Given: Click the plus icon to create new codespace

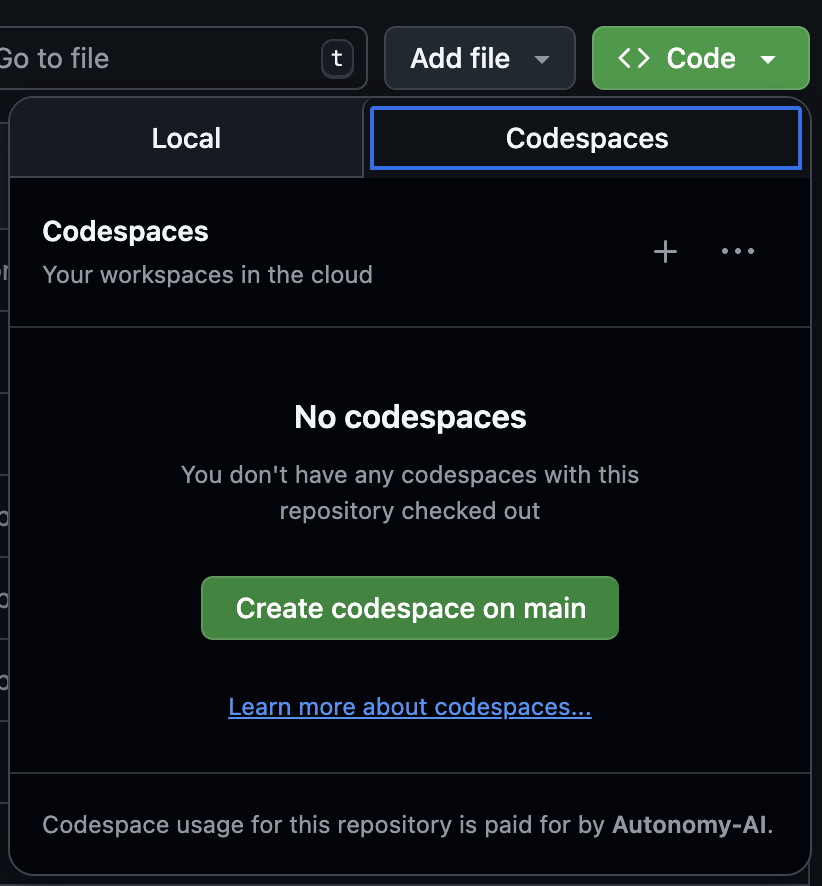Looking at the screenshot, I should click(665, 251).
